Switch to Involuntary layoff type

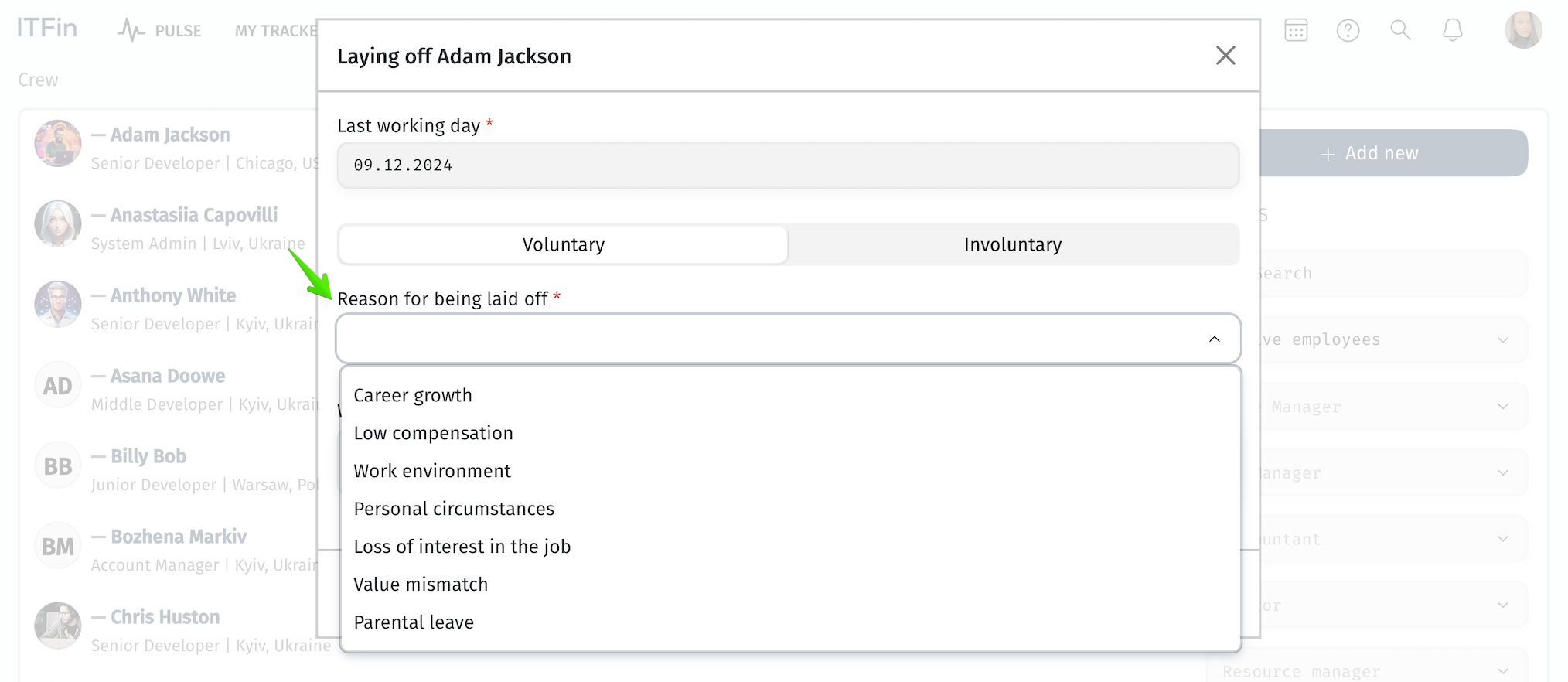point(1013,244)
